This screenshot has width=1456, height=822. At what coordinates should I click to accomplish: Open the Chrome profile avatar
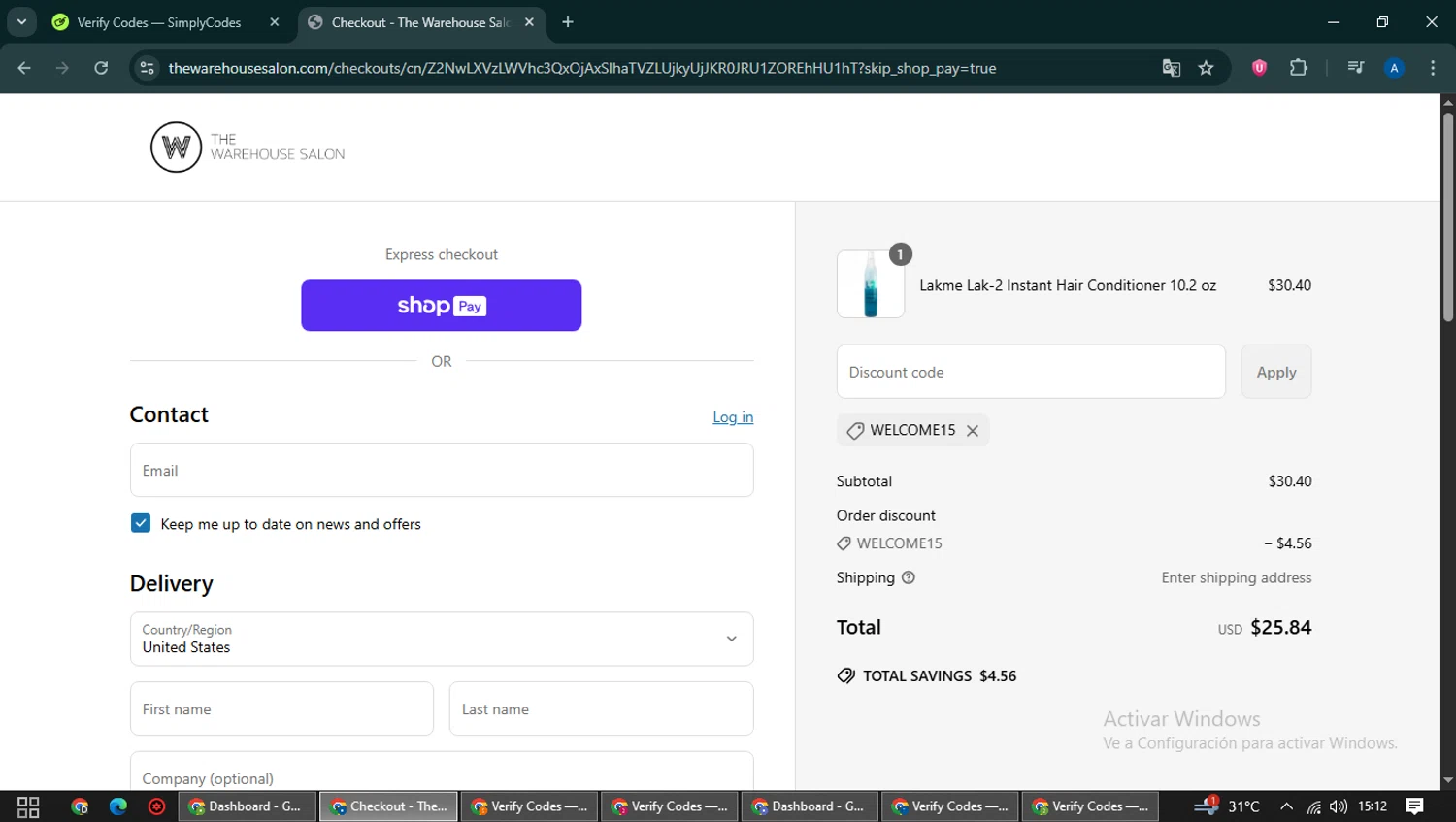(x=1394, y=68)
